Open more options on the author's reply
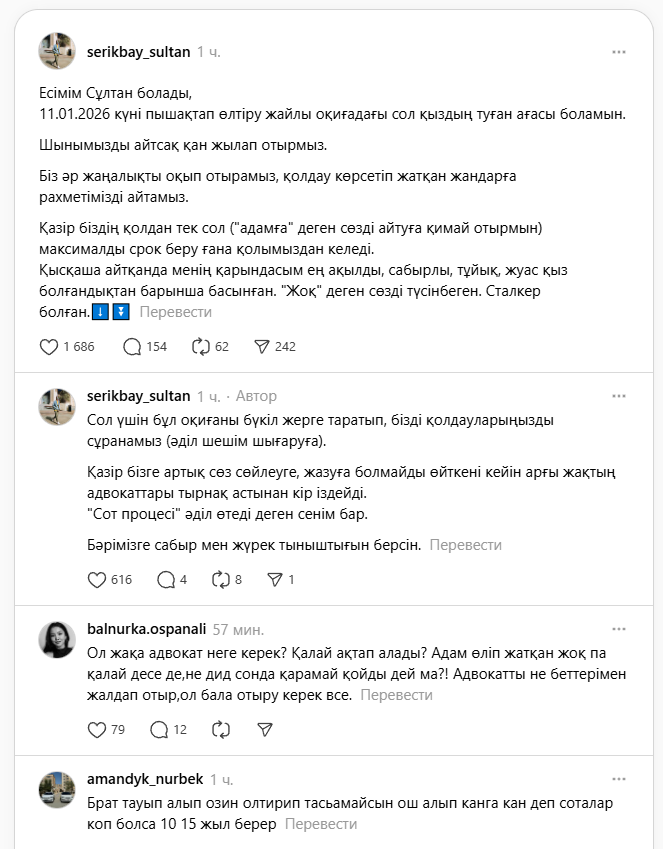 tap(619, 397)
